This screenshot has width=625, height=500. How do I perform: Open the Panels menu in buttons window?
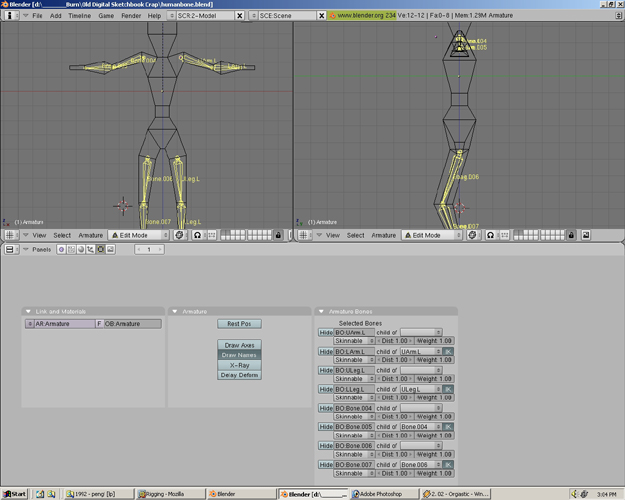pos(41,250)
